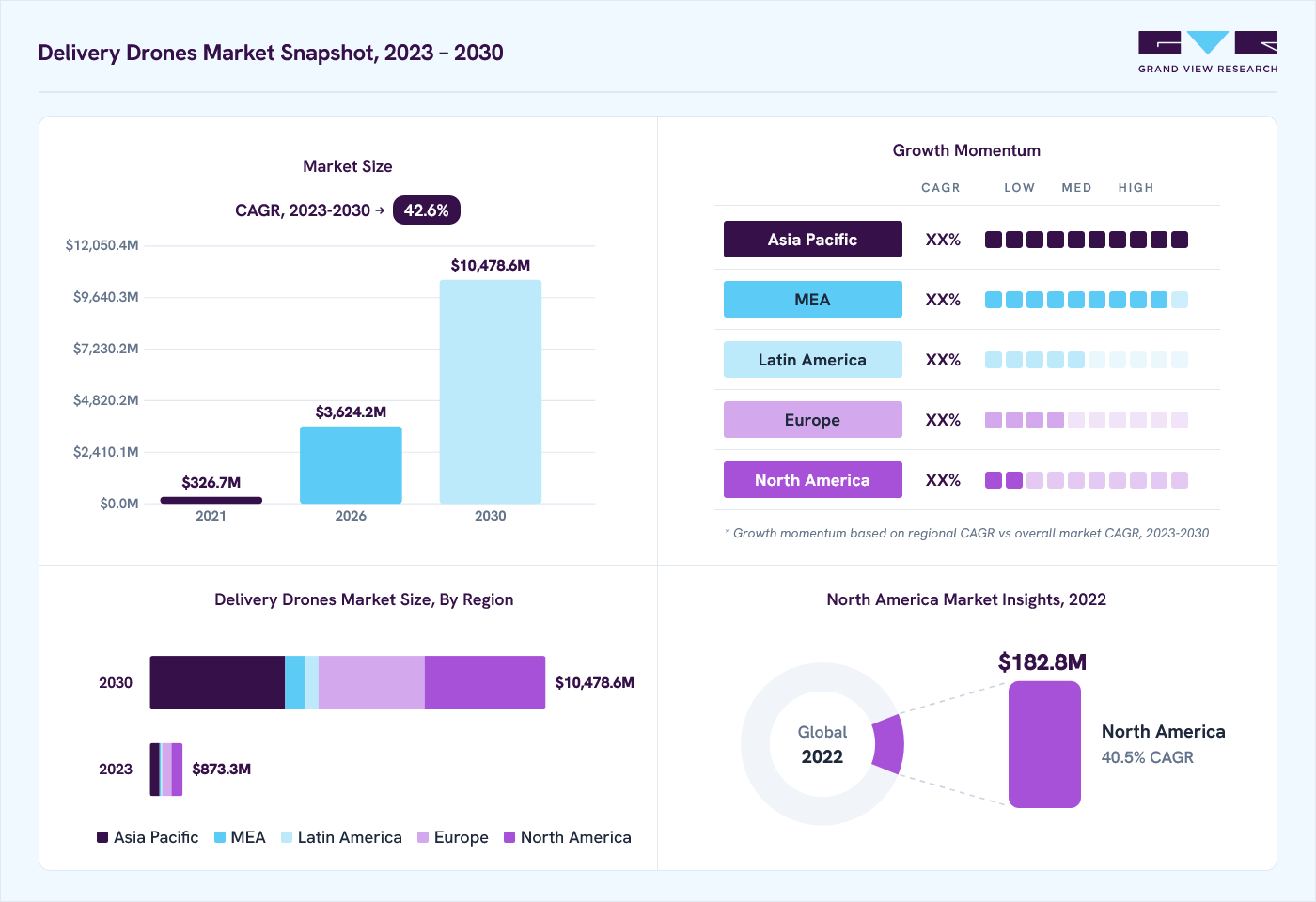
Task: Click the purple North America donut slice
Action: [888, 744]
